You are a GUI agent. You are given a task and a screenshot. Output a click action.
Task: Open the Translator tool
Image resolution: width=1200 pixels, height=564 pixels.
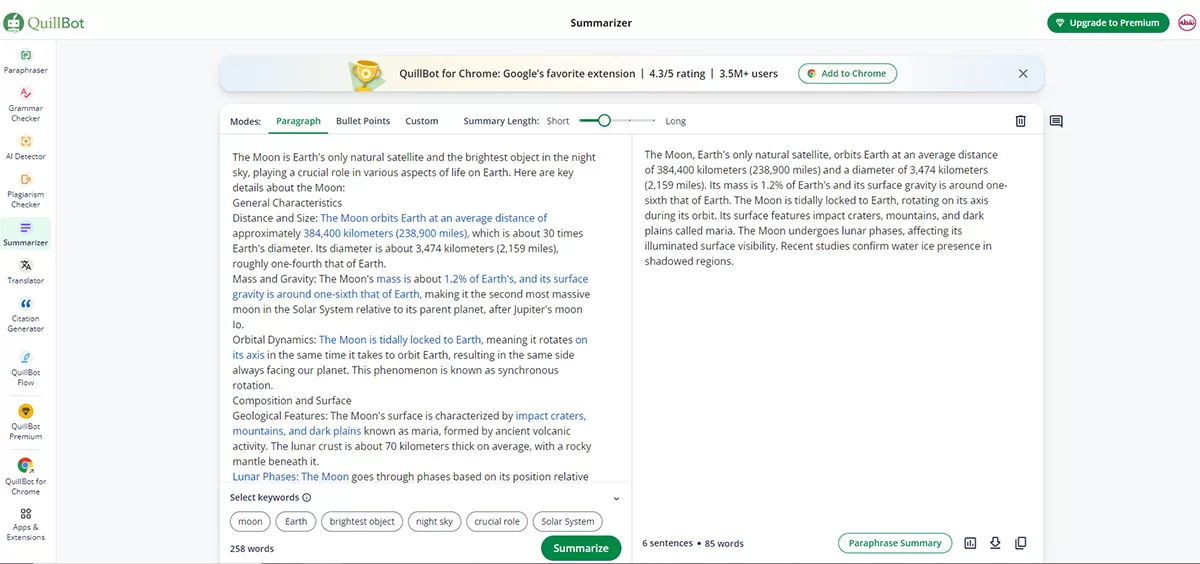(26, 272)
